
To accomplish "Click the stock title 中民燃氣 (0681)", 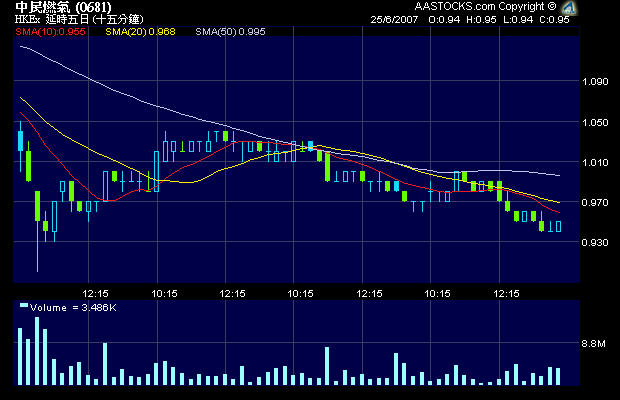I will [63, 7].
